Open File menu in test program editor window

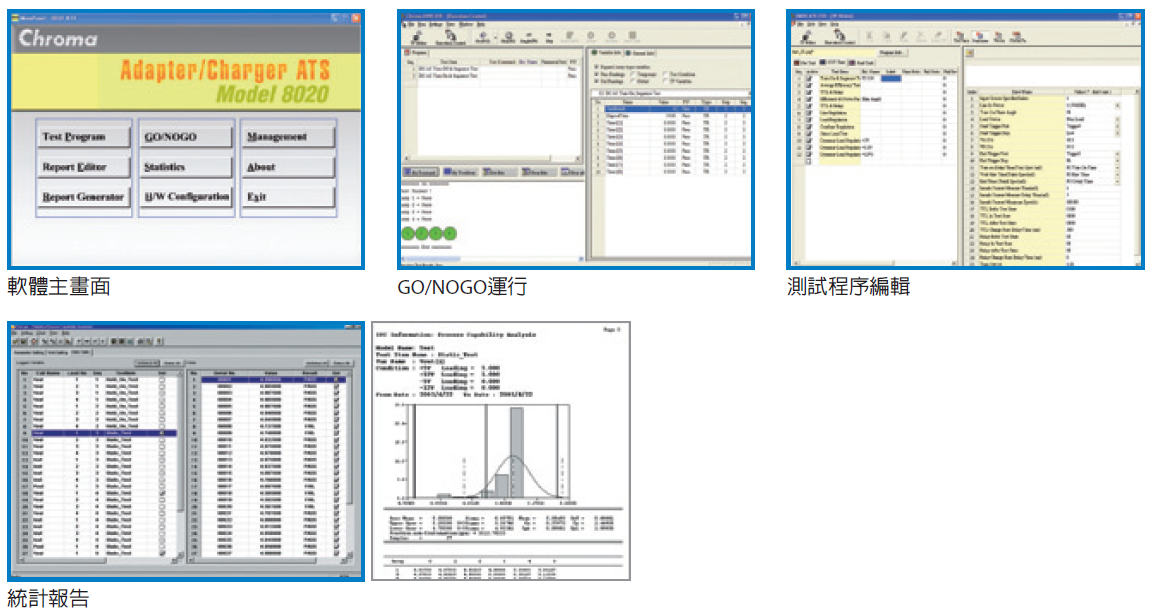click(x=801, y=24)
